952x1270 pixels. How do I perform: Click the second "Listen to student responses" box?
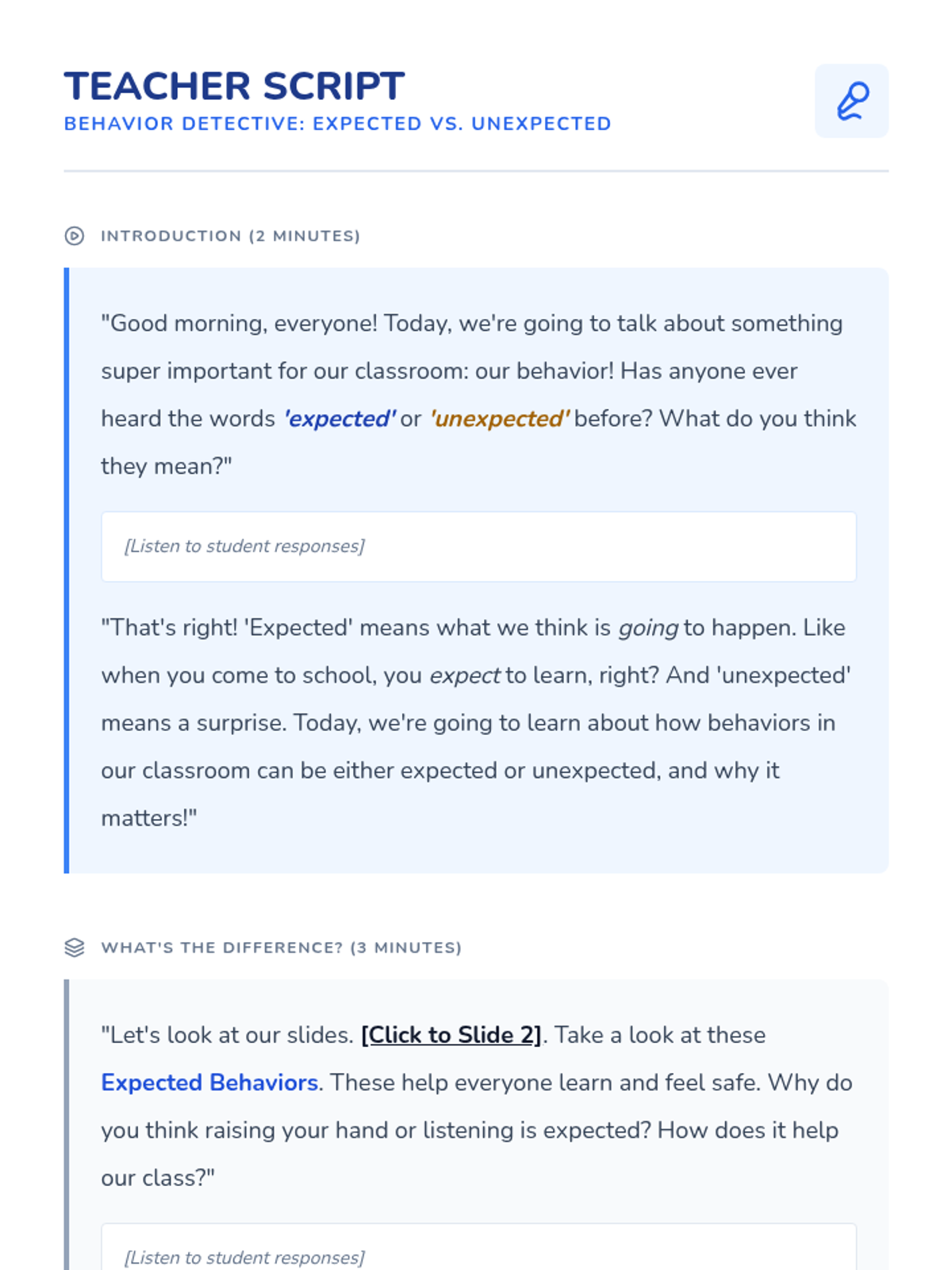(x=478, y=1253)
